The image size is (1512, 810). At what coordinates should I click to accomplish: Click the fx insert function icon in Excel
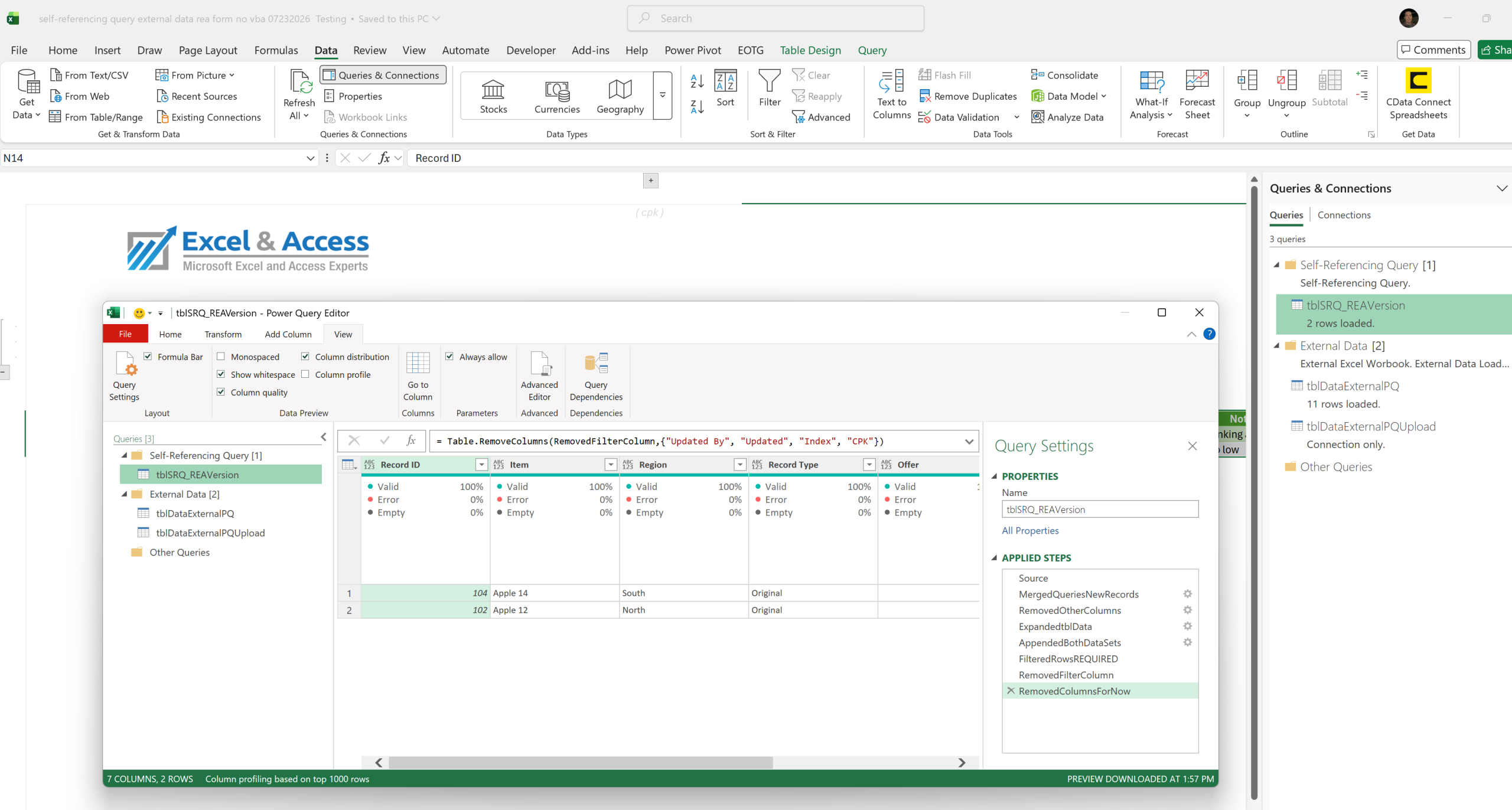click(x=384, y=158)
